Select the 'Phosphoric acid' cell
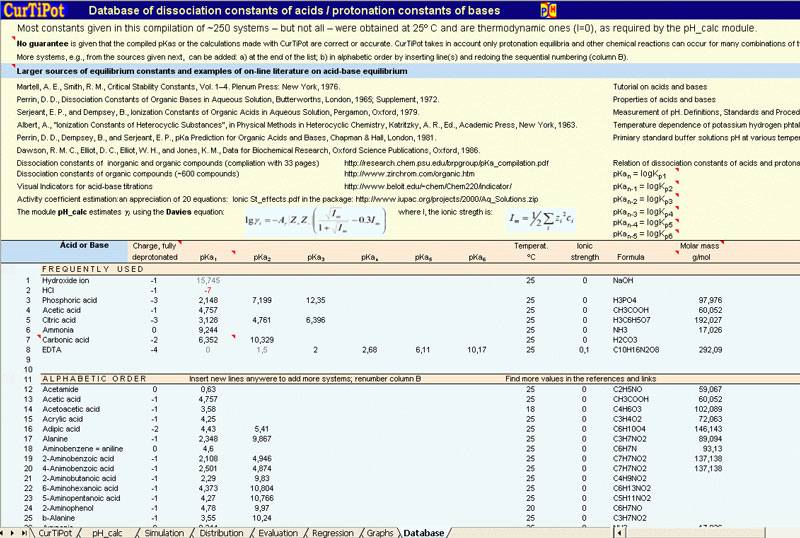The width and height of the screenshot is (800, 538). 69,301
